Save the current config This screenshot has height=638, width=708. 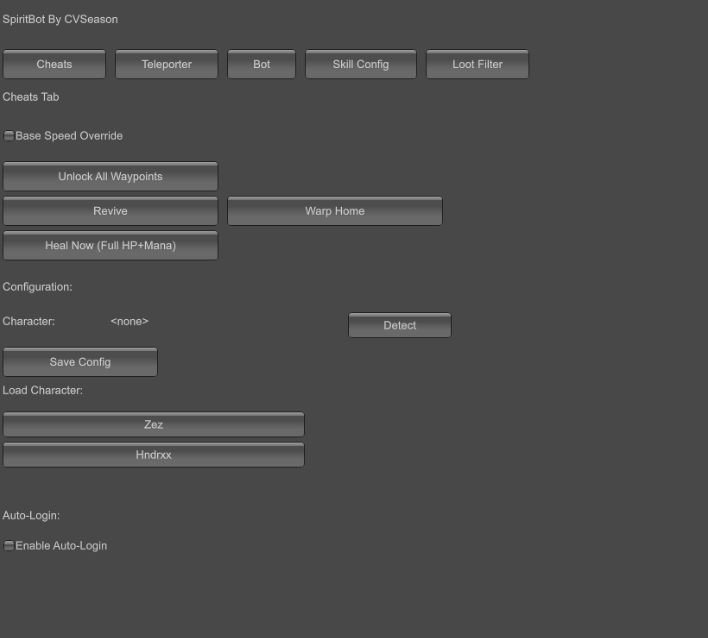tap(80, 362)
